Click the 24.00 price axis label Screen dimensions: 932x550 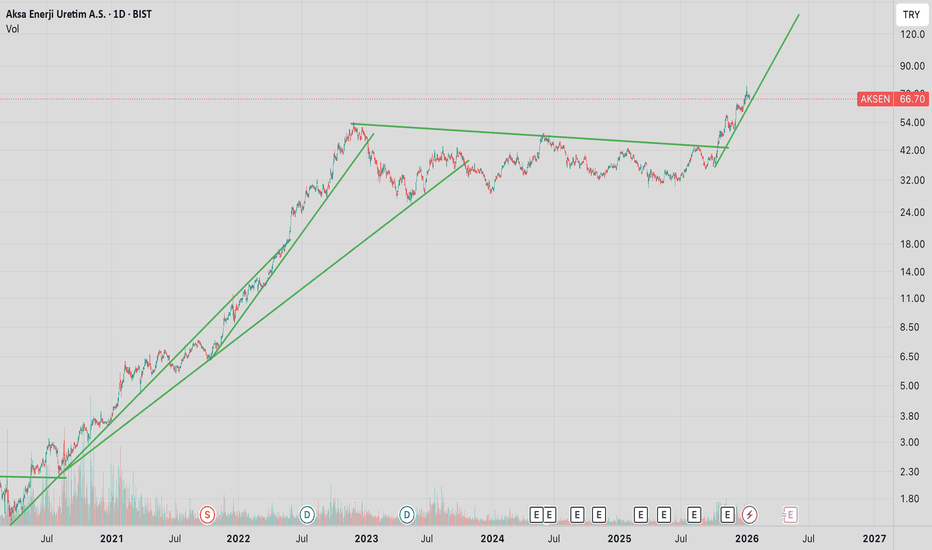(912, 212)
